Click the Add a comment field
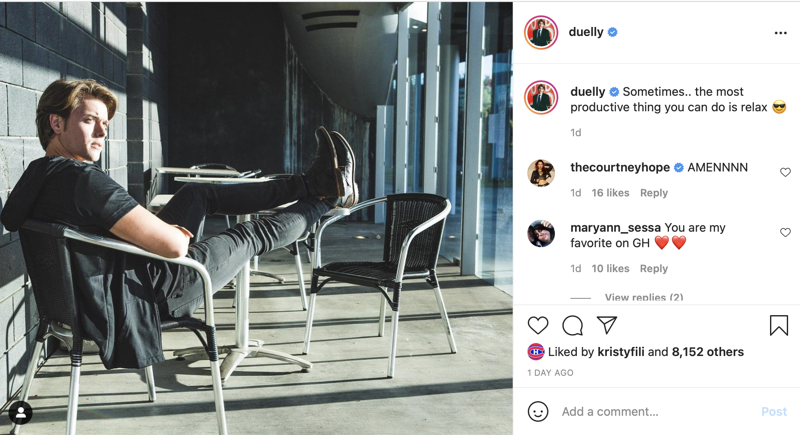 click(x=656, y=412)
